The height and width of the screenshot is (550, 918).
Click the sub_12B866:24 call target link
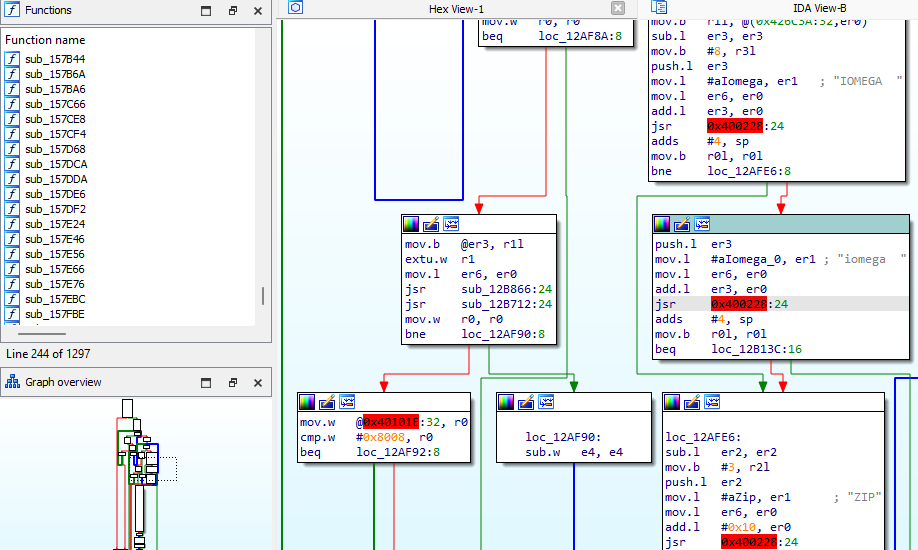[x=506, y=289]
